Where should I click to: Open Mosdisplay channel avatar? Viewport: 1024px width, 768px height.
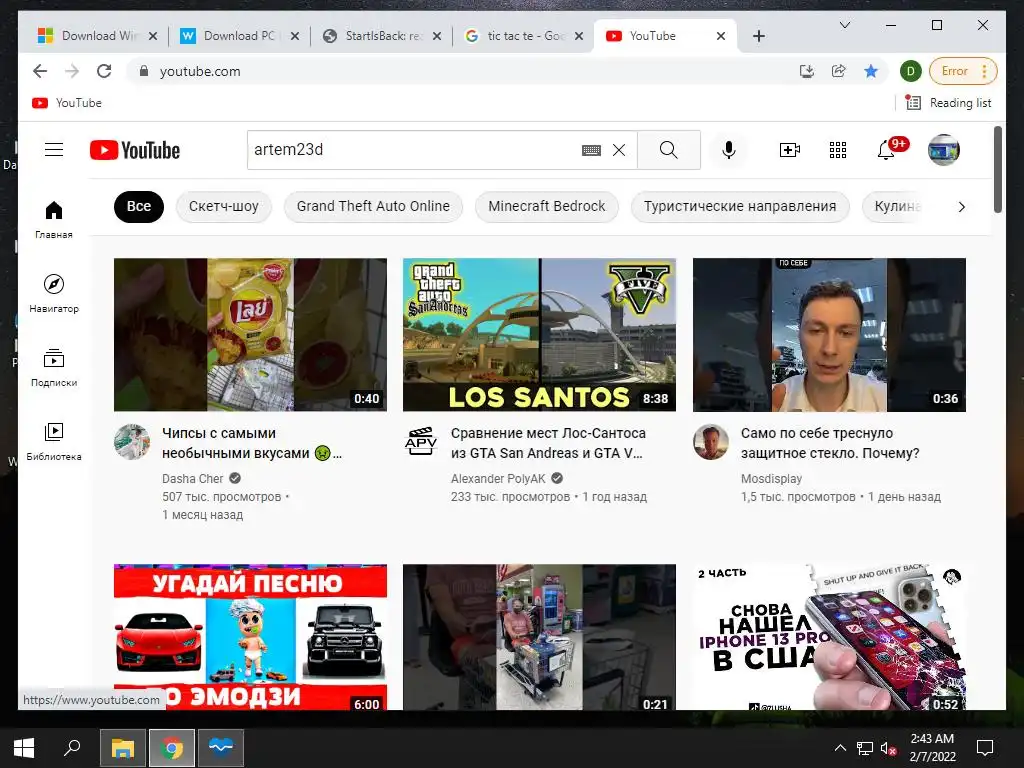point(711,442)
